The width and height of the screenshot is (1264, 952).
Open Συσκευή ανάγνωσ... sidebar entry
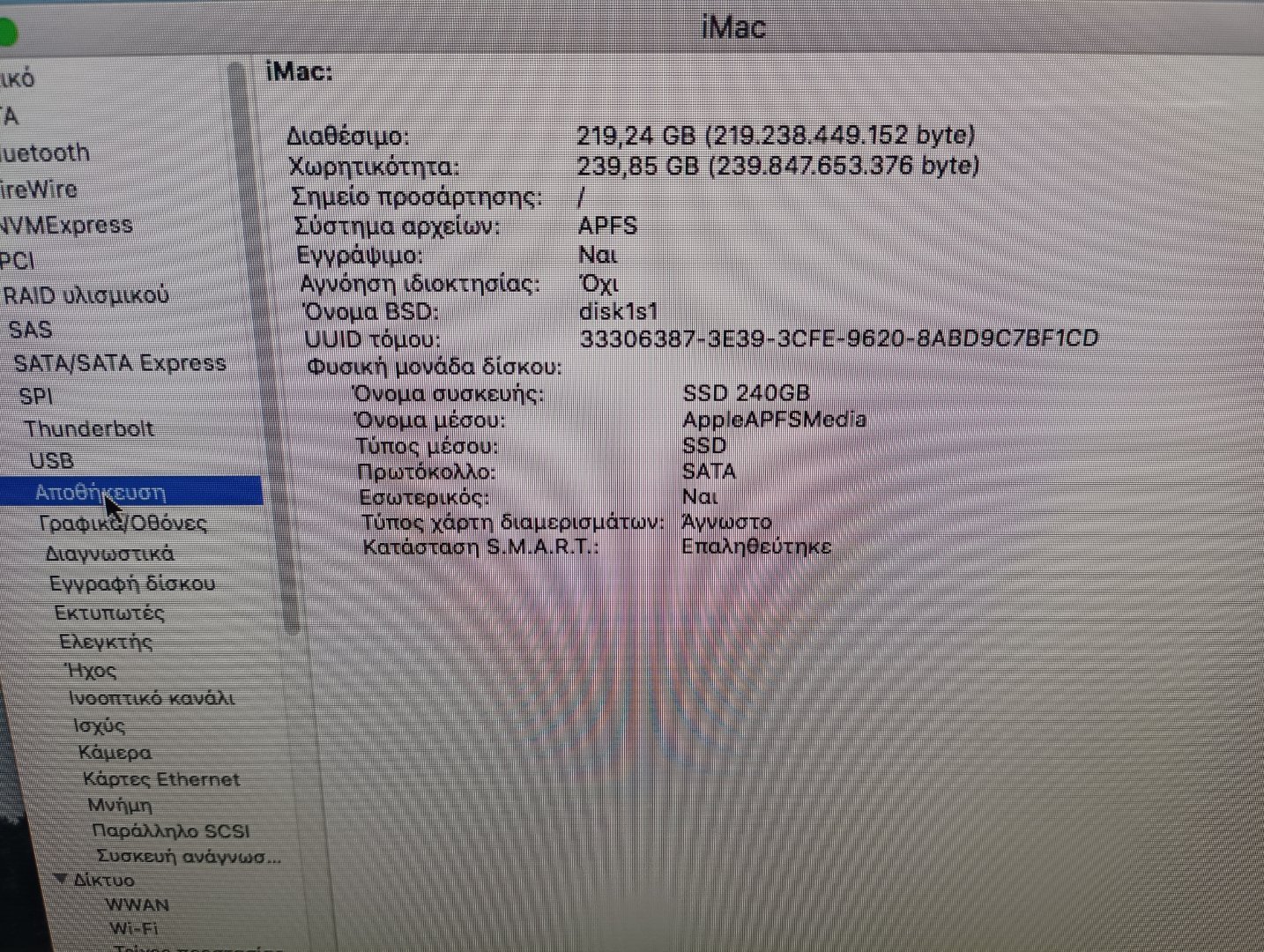pyautogui.click(x=189, y=856)
